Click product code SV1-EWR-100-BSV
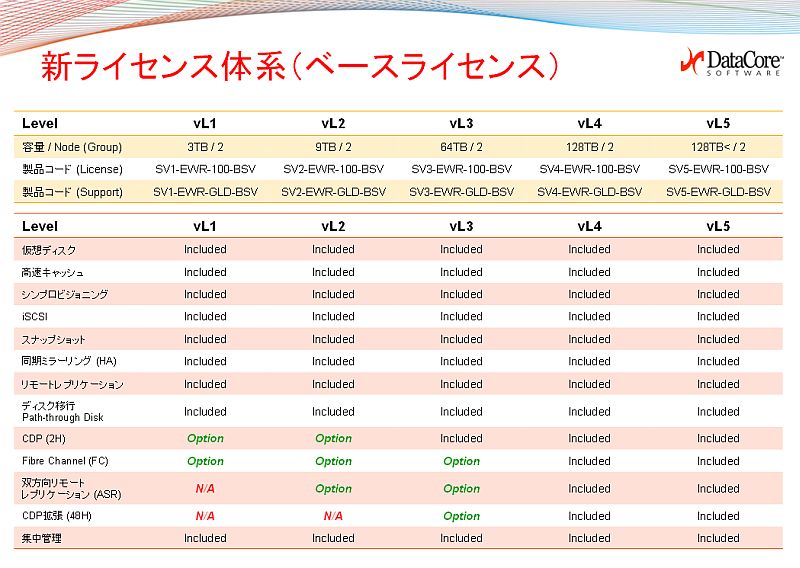Viewport: 800px width, 568px height. [x=205, y=169]
